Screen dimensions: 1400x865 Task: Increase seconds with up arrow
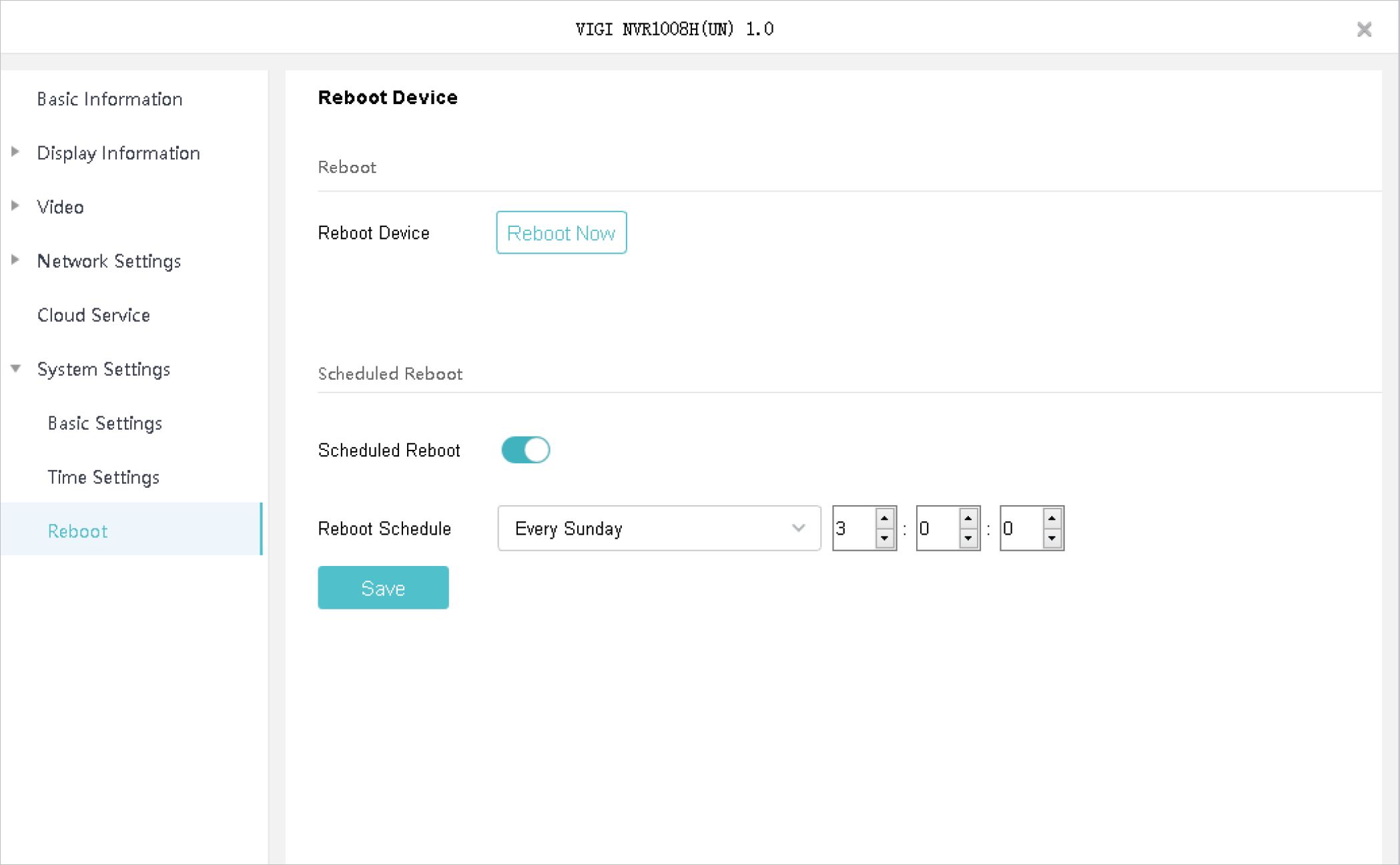pyautogui.click(x=1052, y=518)
